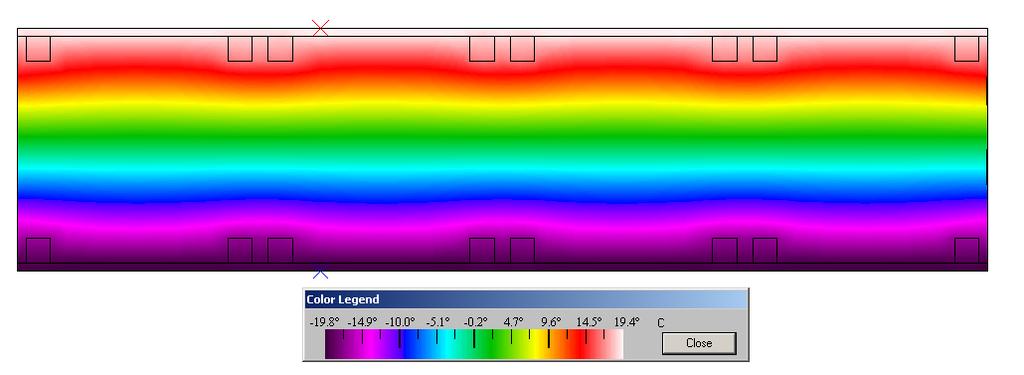Viewport: 1024px width, 375px height.
Task: Click the Color Legend title bar
Action: pyautogui.click(x=526, y=300)
